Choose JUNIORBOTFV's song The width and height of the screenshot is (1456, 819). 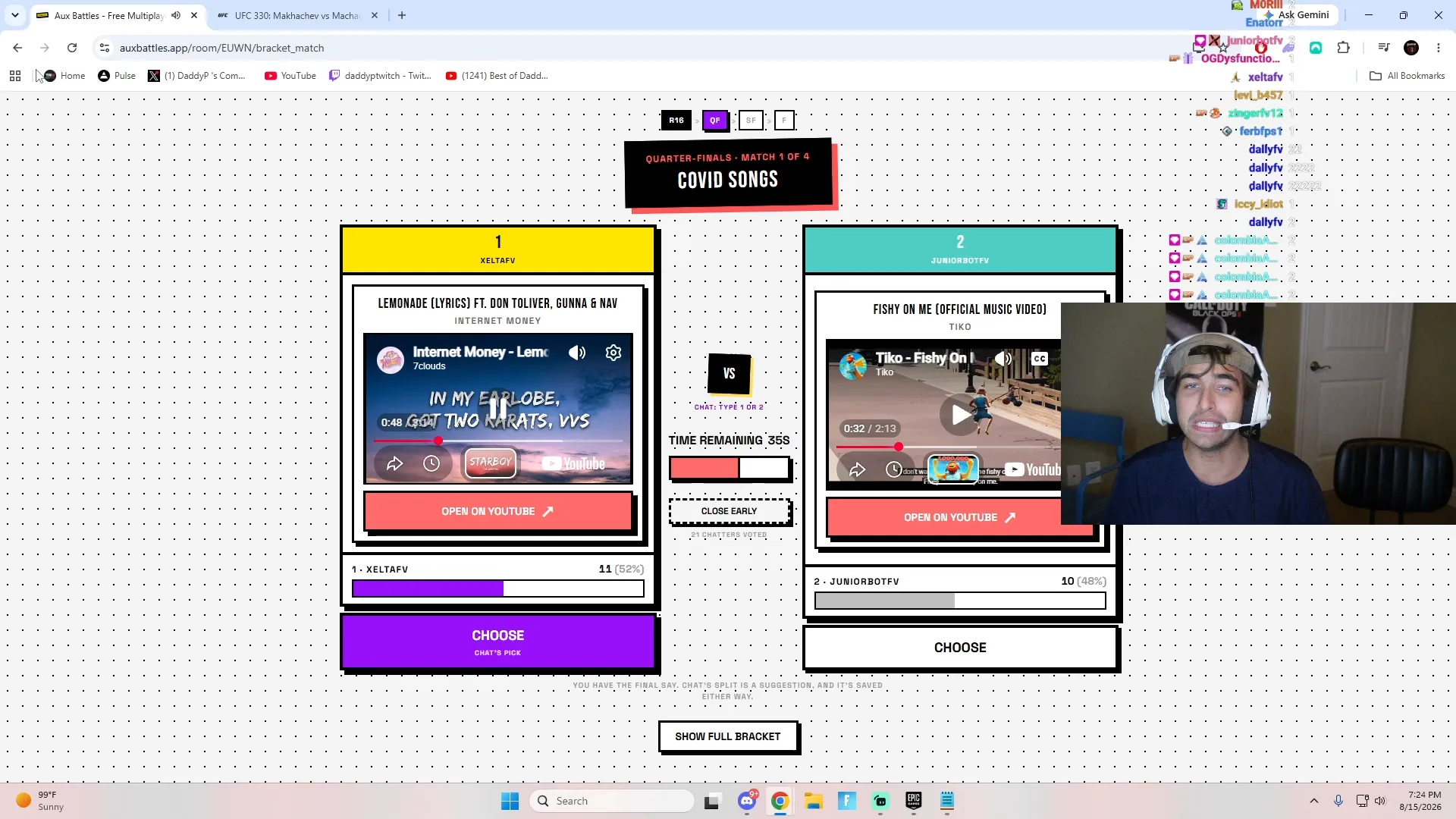(x=960, y=648)
